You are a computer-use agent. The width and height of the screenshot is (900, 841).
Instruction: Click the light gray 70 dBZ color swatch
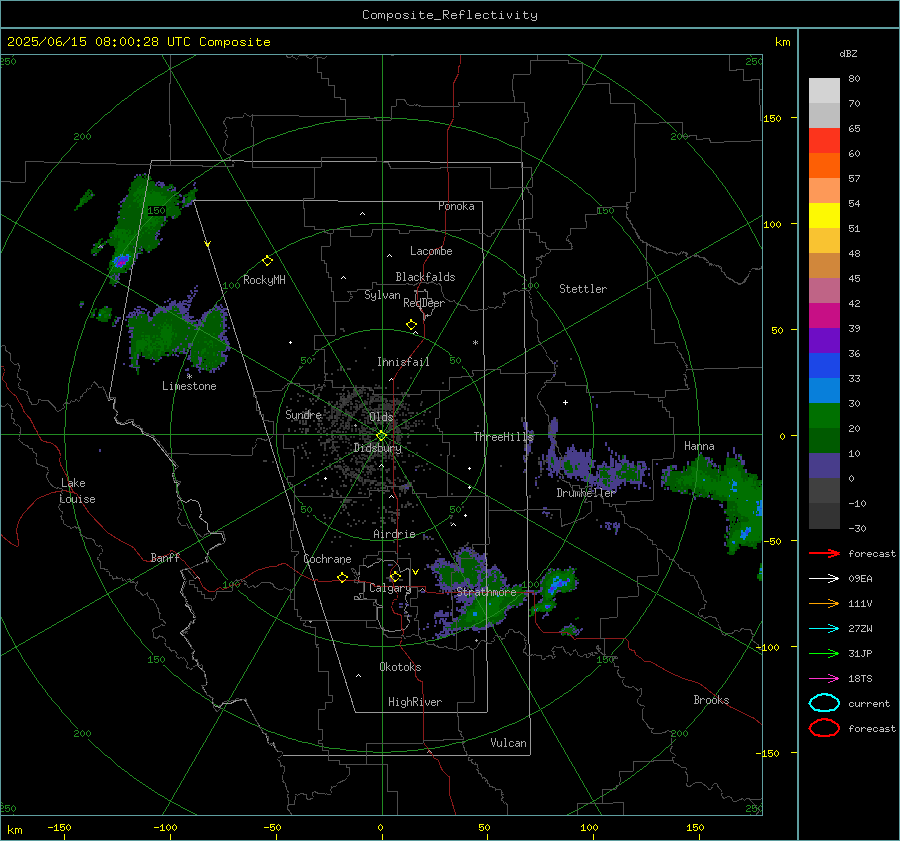pyautogui.click(x=824, y=91)
